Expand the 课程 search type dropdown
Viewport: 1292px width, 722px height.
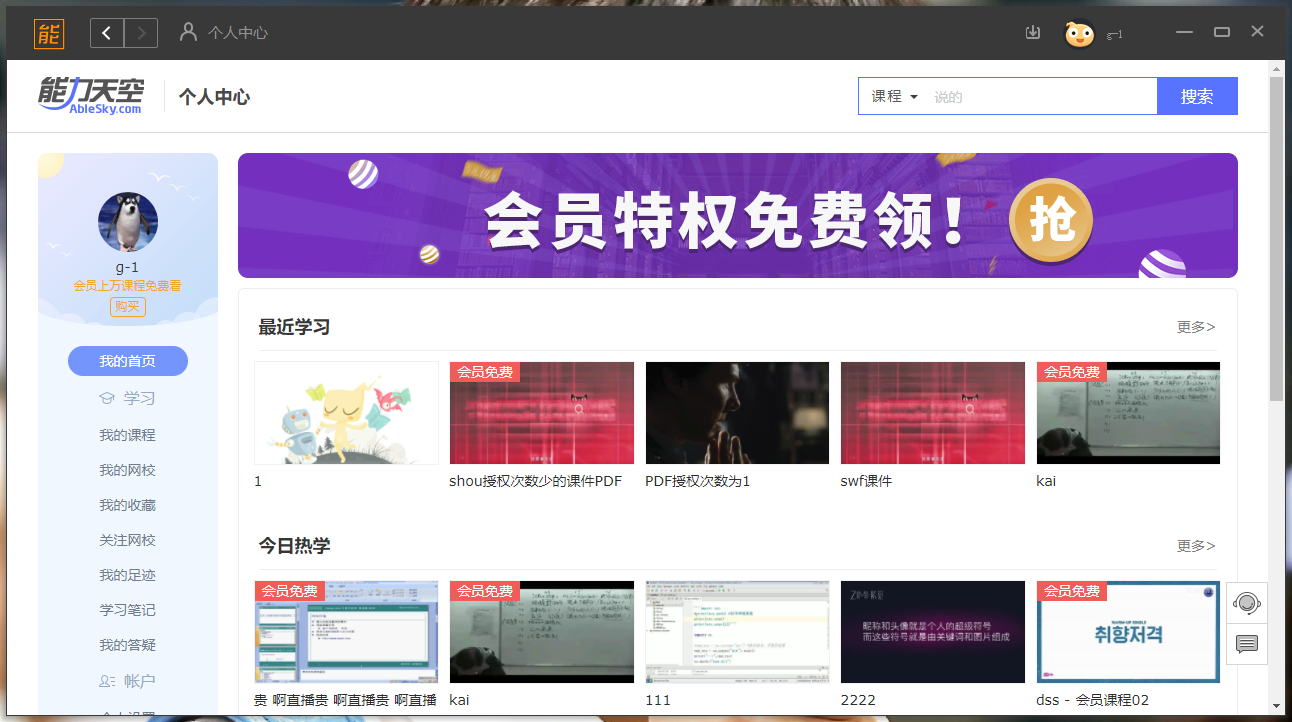pyautogui.click(x=894, y=97)
